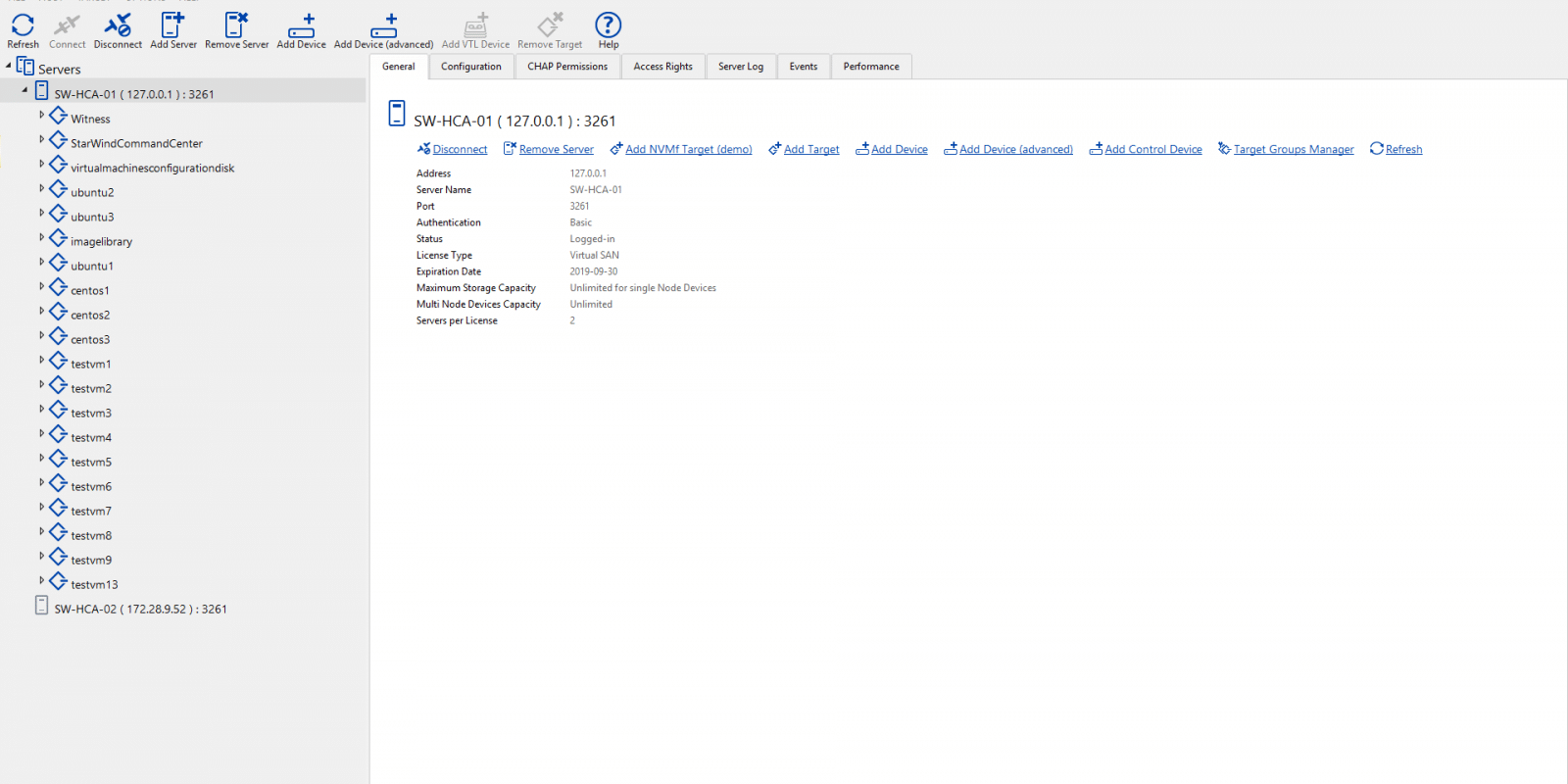Select the centos1 target icon

[59, 287]
